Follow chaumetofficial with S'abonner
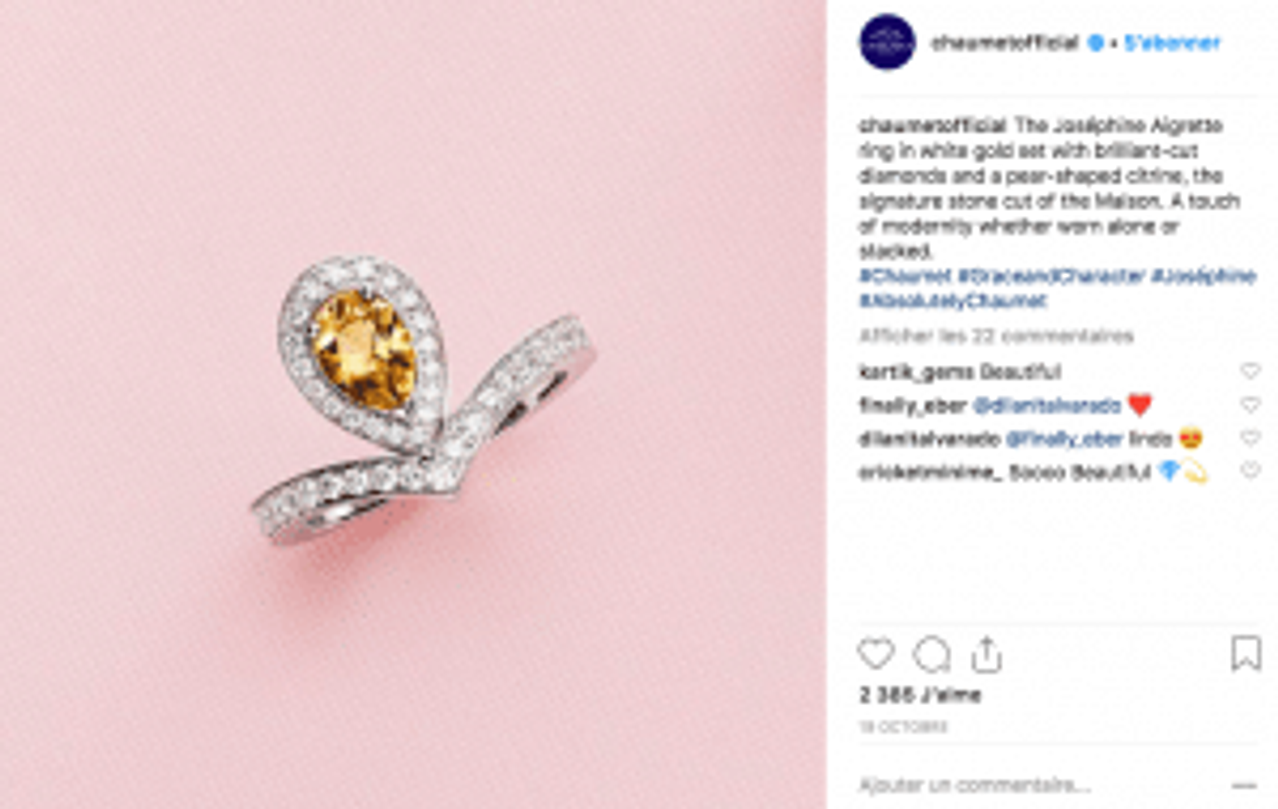The width and height of the screenshot is (1278, 809). click(x=1172, y=43)
